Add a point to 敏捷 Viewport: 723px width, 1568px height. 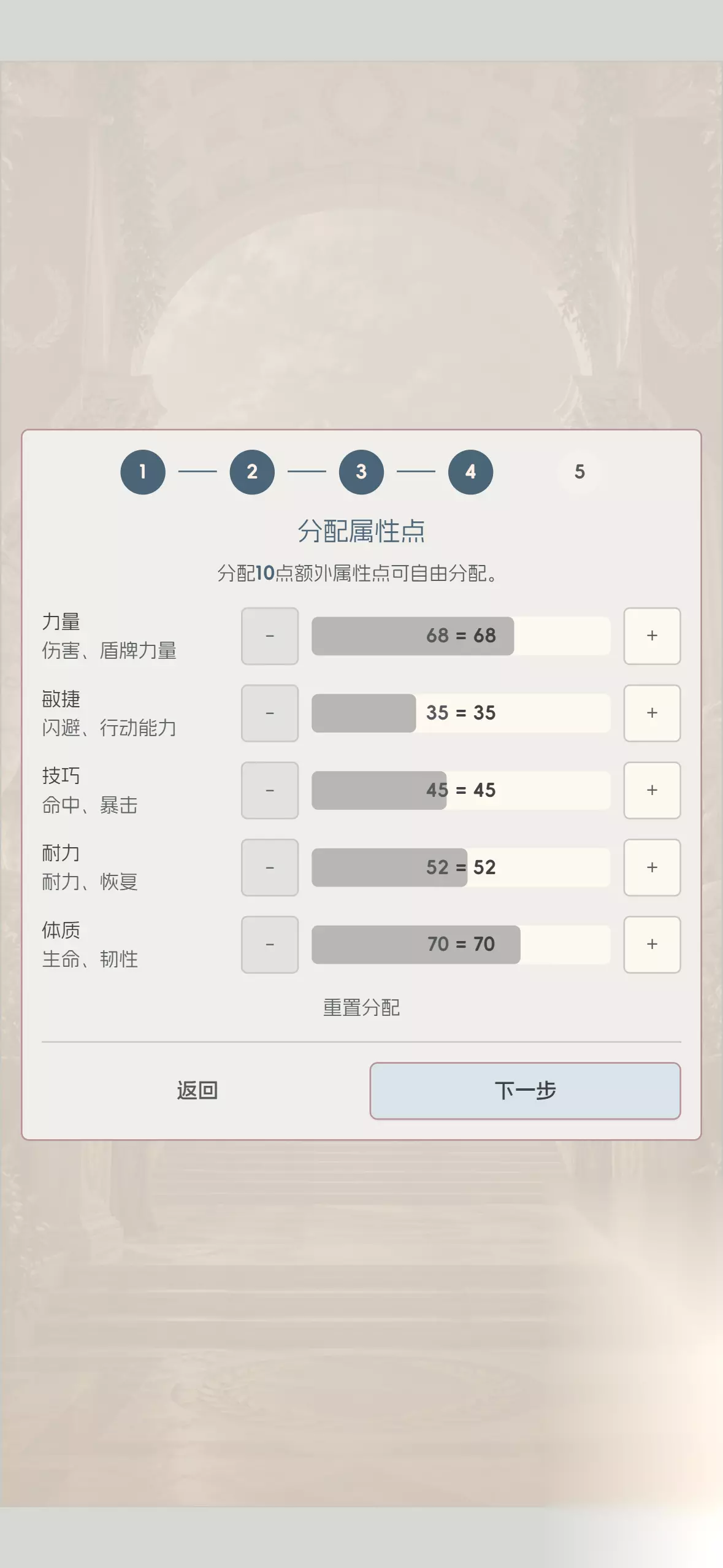[x=652, y=713]
